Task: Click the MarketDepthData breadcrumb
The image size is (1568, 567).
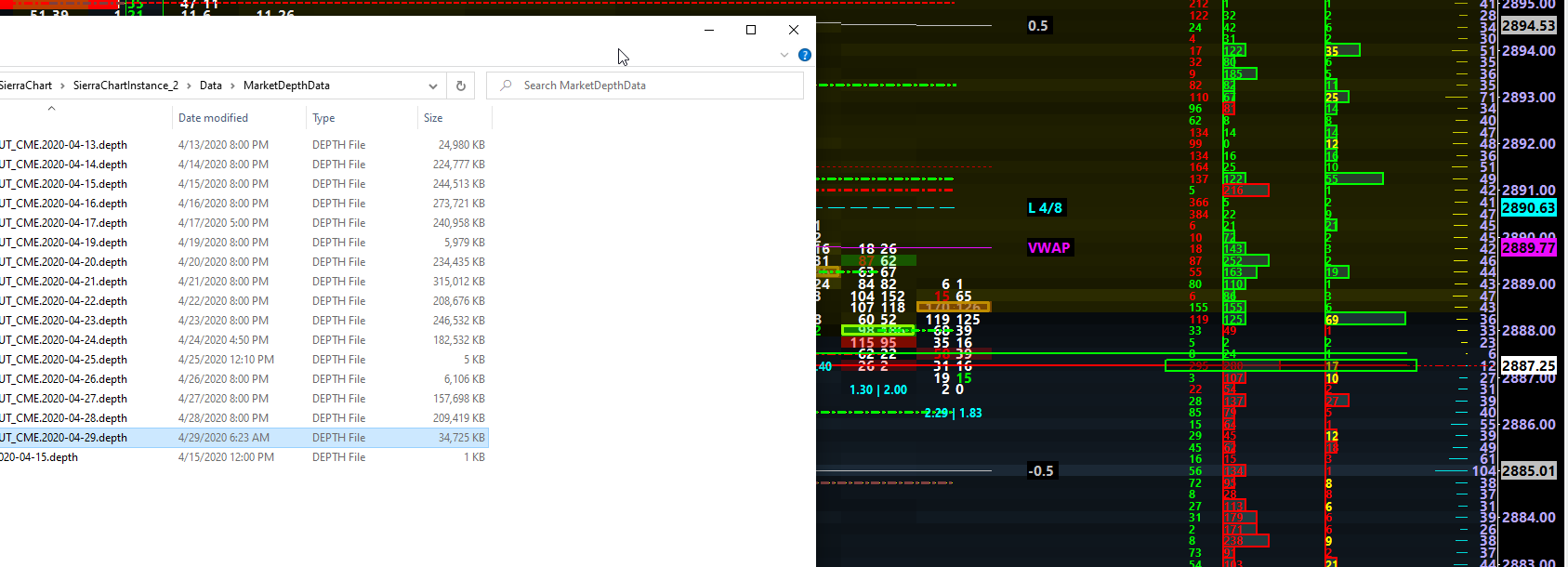Action: tap(286, 86)
